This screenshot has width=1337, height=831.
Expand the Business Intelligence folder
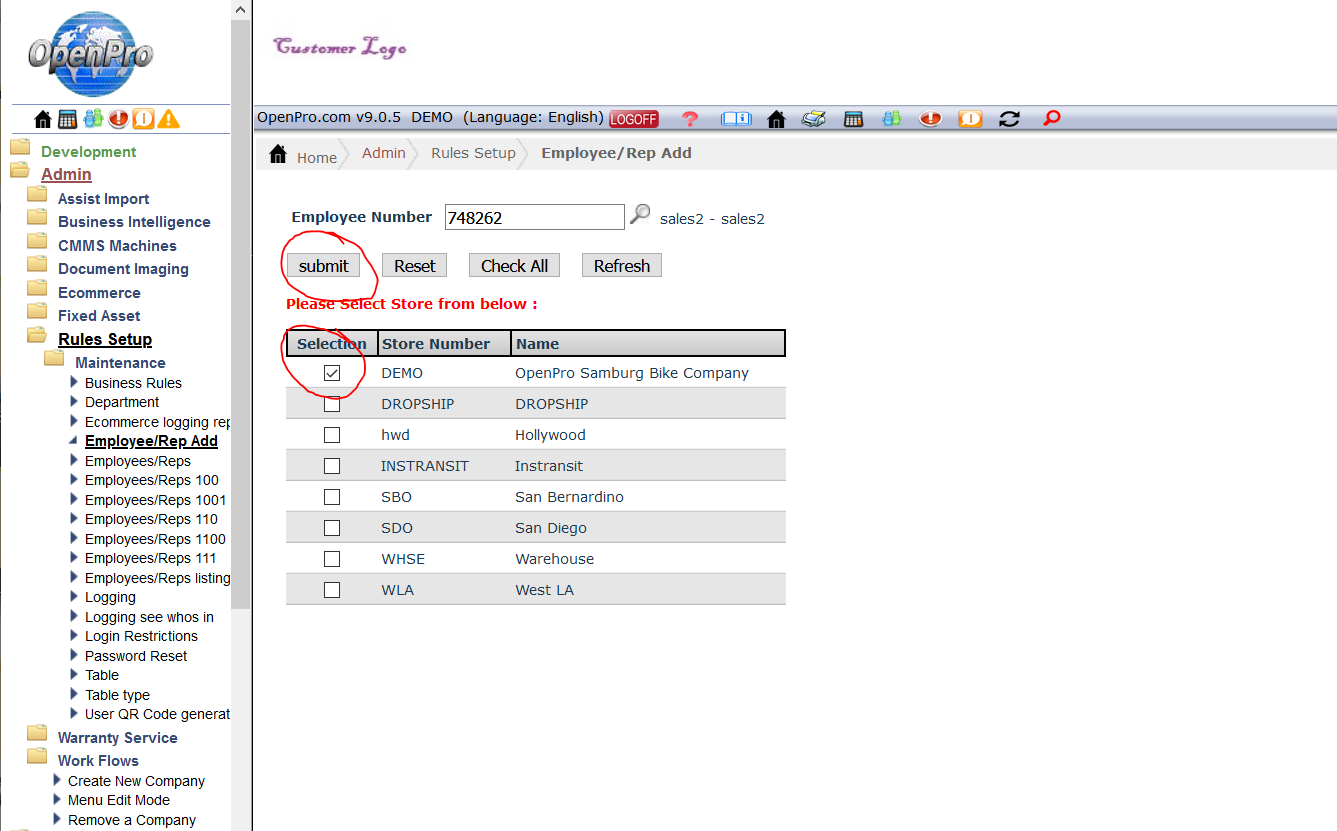click(x=134, y=222)
